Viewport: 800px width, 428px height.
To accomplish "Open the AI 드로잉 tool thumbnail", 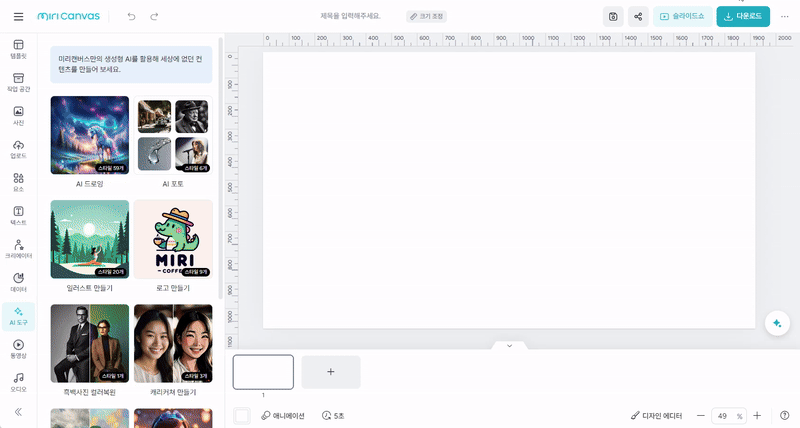I will [x=90, y=135].
